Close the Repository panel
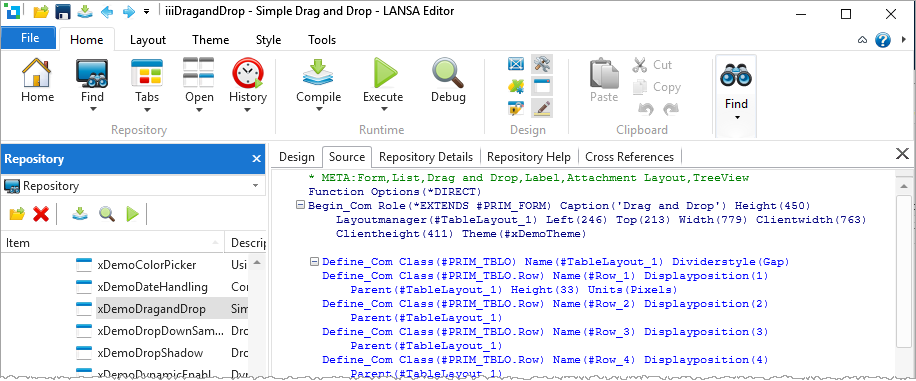916x381 pixels. pyautogui.click(x=256, y=158)
